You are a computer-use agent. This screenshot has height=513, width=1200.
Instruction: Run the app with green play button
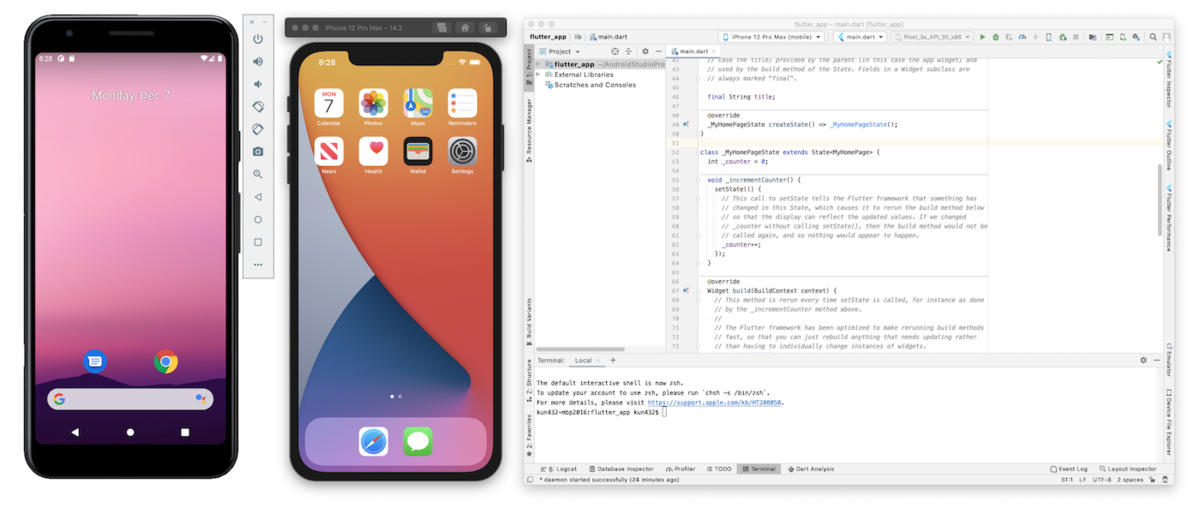[x=983, y=37]
